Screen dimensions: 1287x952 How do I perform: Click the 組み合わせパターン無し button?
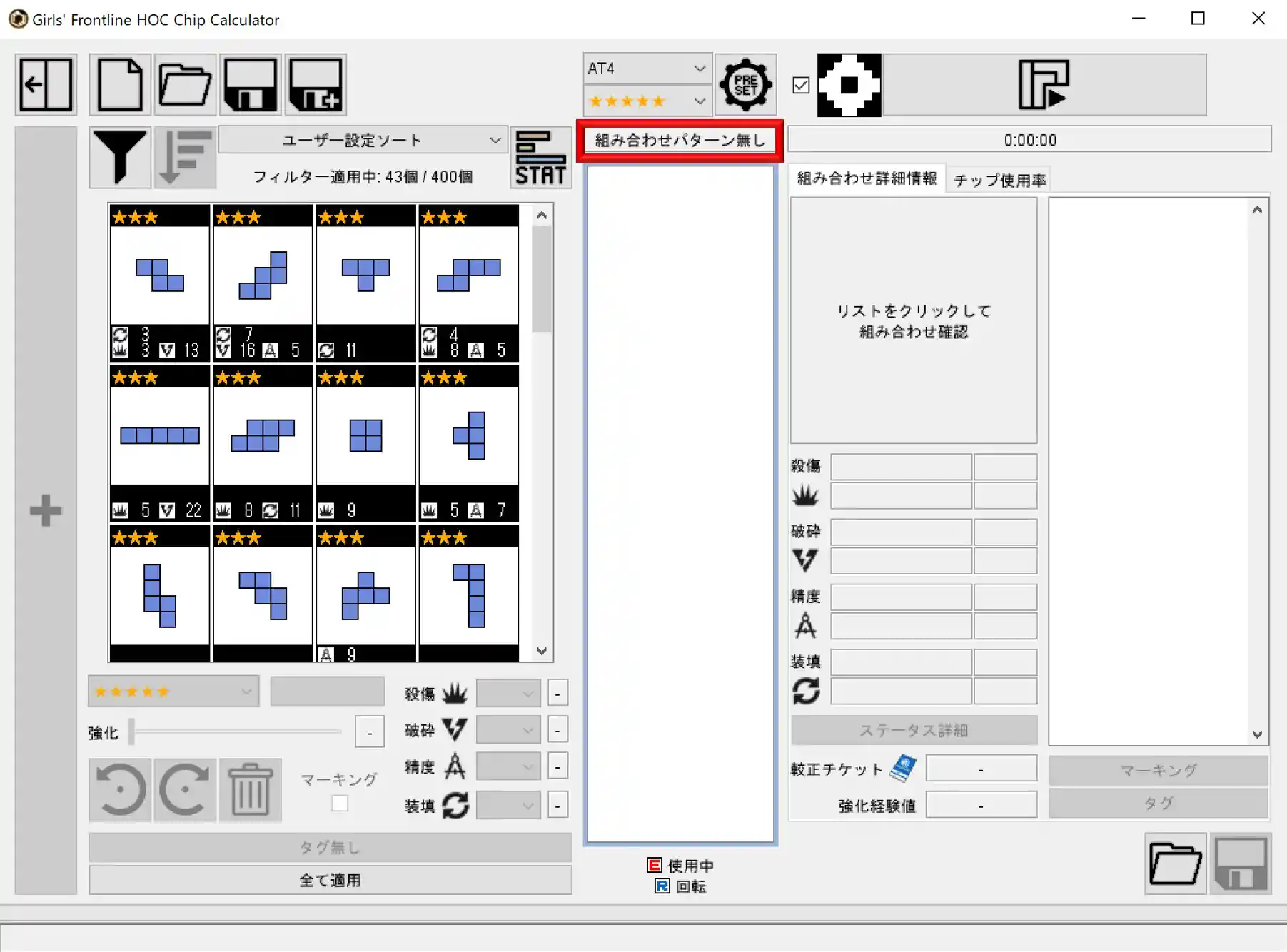[680, 141]
